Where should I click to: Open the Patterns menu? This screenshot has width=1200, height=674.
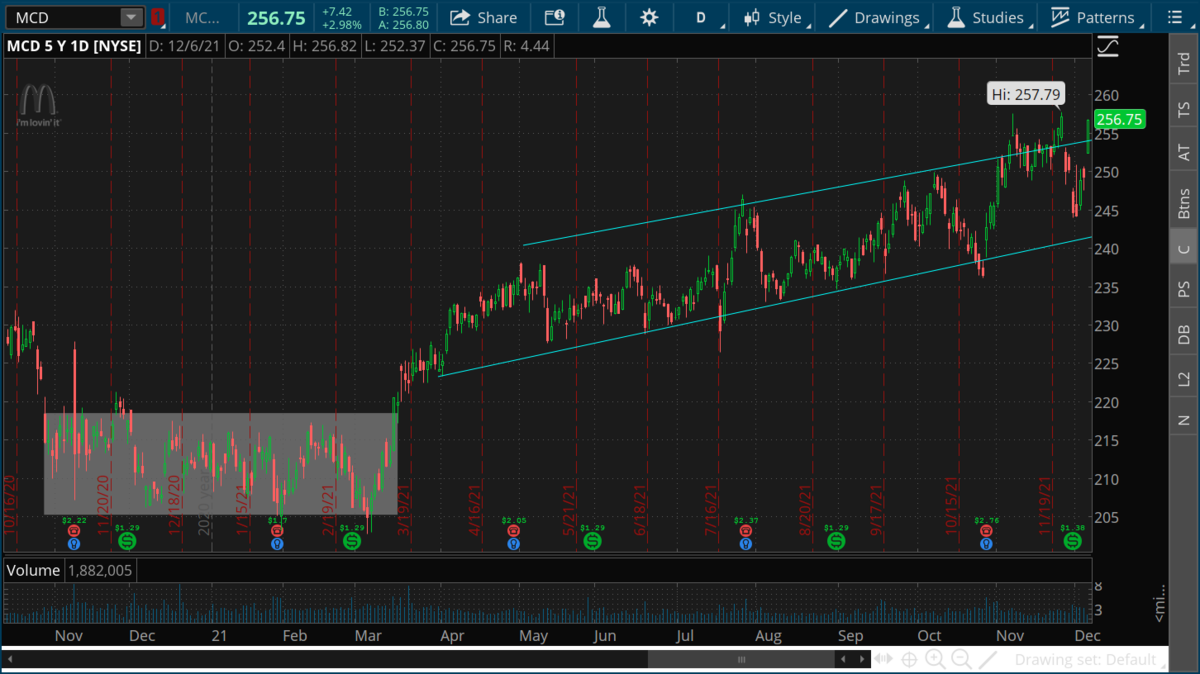(x=1094, y=17)
